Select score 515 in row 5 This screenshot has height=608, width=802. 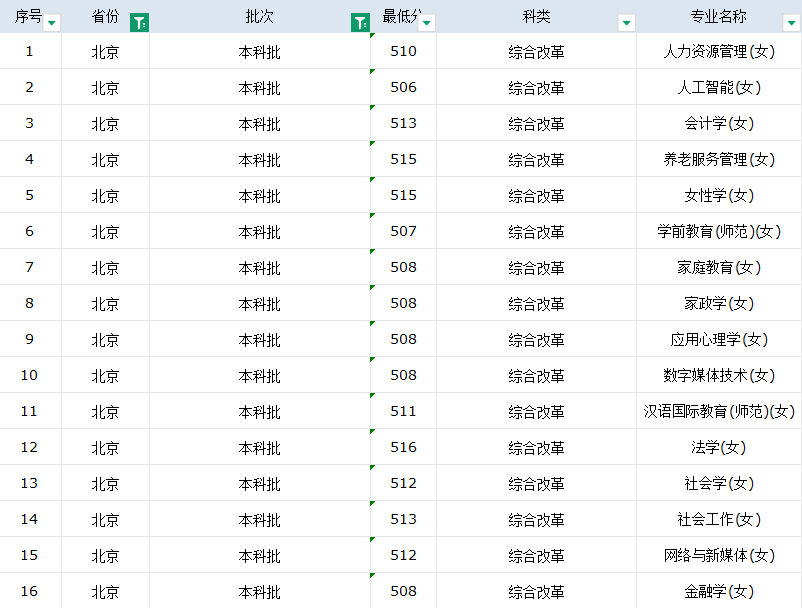[x=404, y=195]
